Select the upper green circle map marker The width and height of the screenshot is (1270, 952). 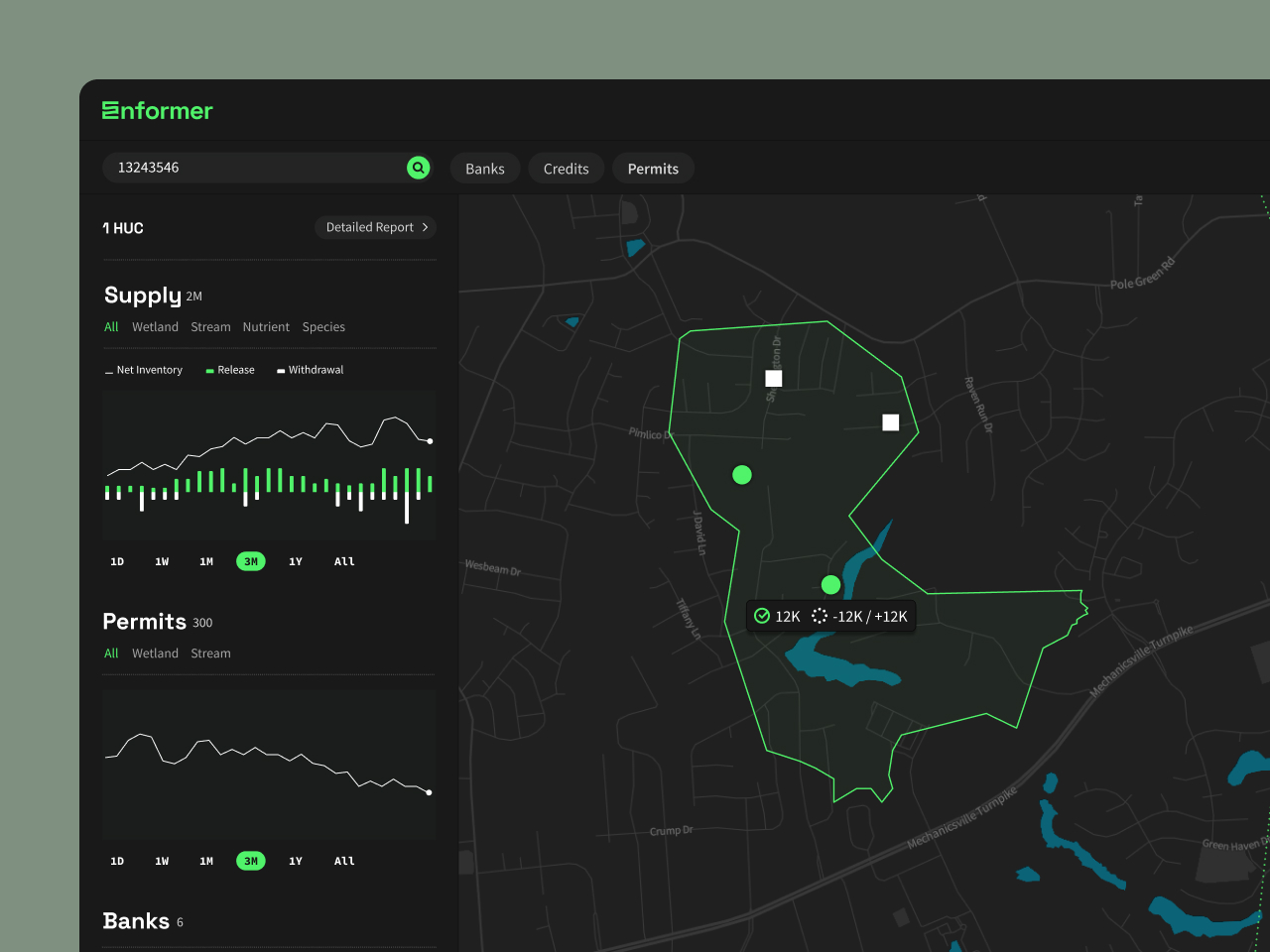click(742, 475)
